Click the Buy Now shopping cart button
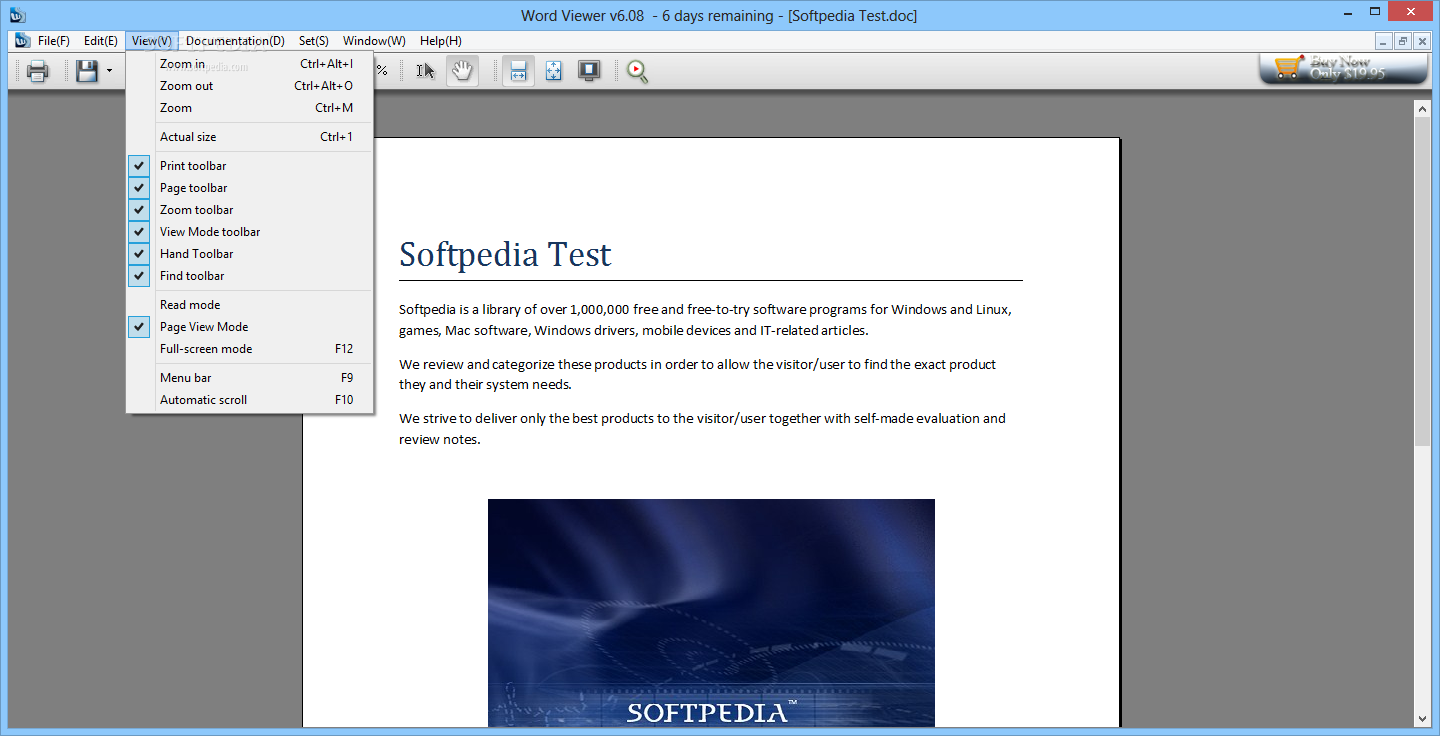Screen dimensions: 1440x736 point(1344,68)
